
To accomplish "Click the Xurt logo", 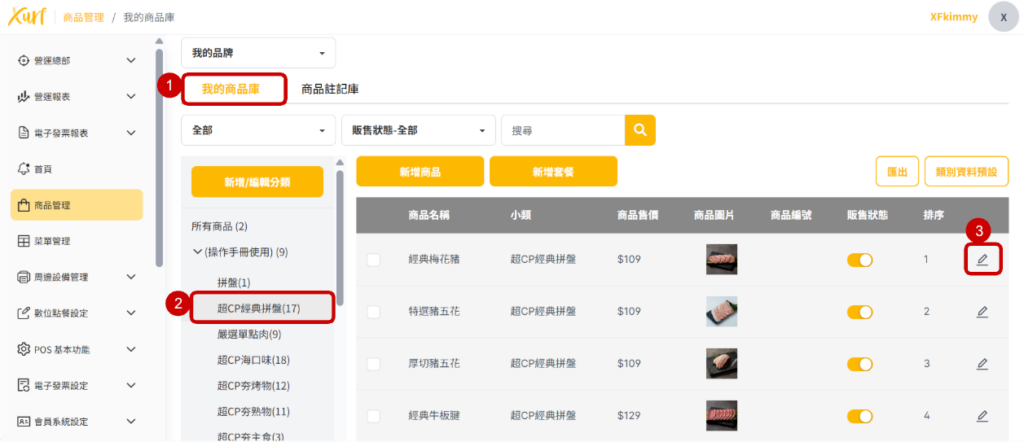I will tap(26, 17).
